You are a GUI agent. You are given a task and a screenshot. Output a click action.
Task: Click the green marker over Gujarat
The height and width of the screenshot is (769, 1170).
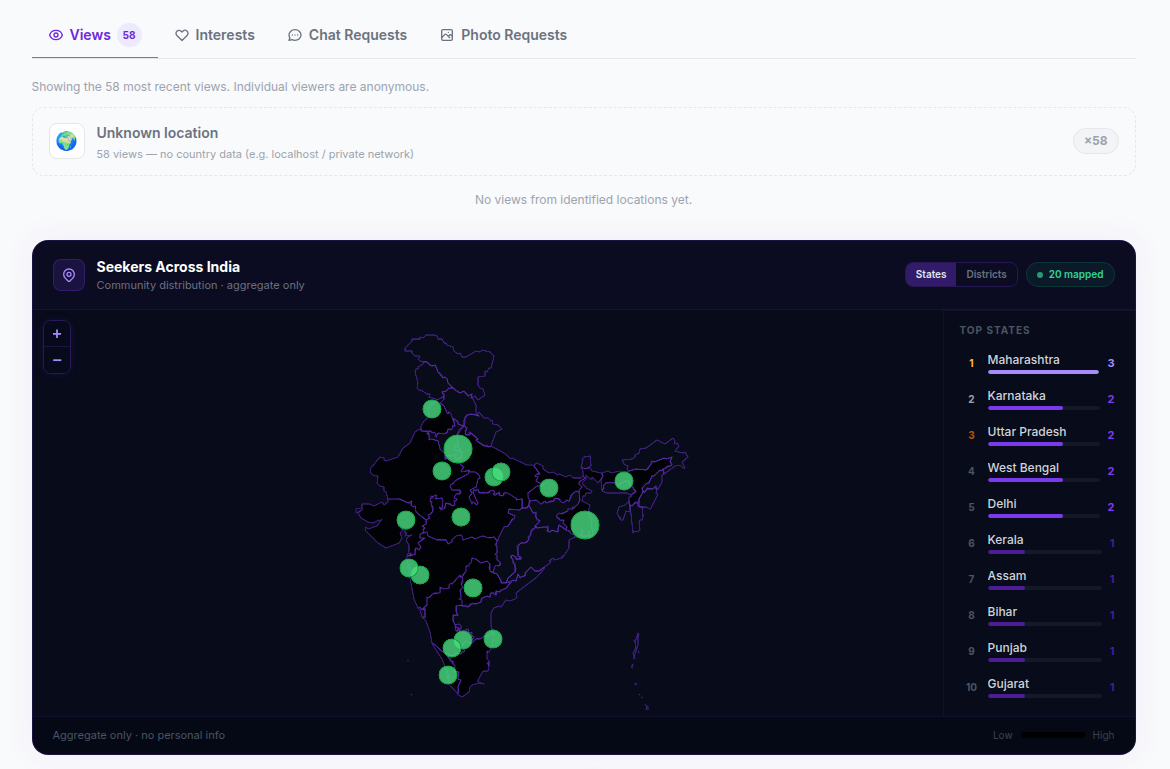point(406,520)
